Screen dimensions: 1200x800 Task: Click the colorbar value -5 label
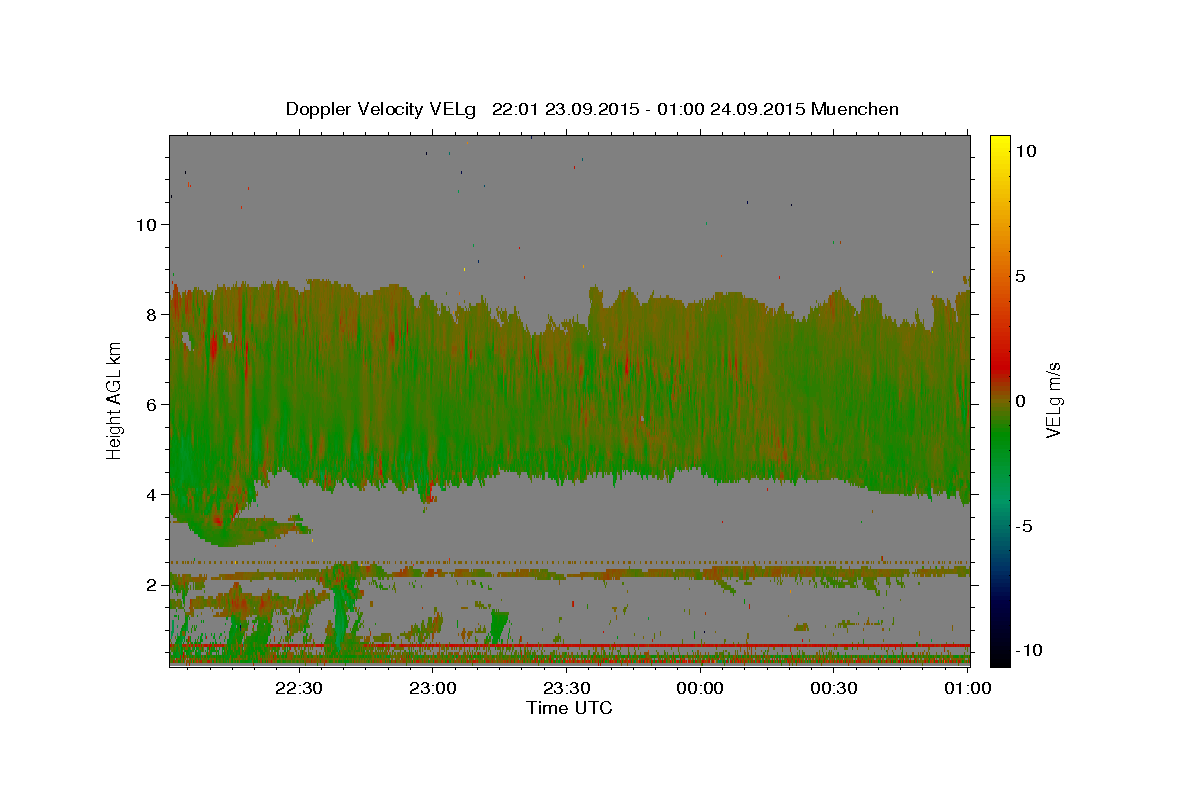click(1024, 525)
